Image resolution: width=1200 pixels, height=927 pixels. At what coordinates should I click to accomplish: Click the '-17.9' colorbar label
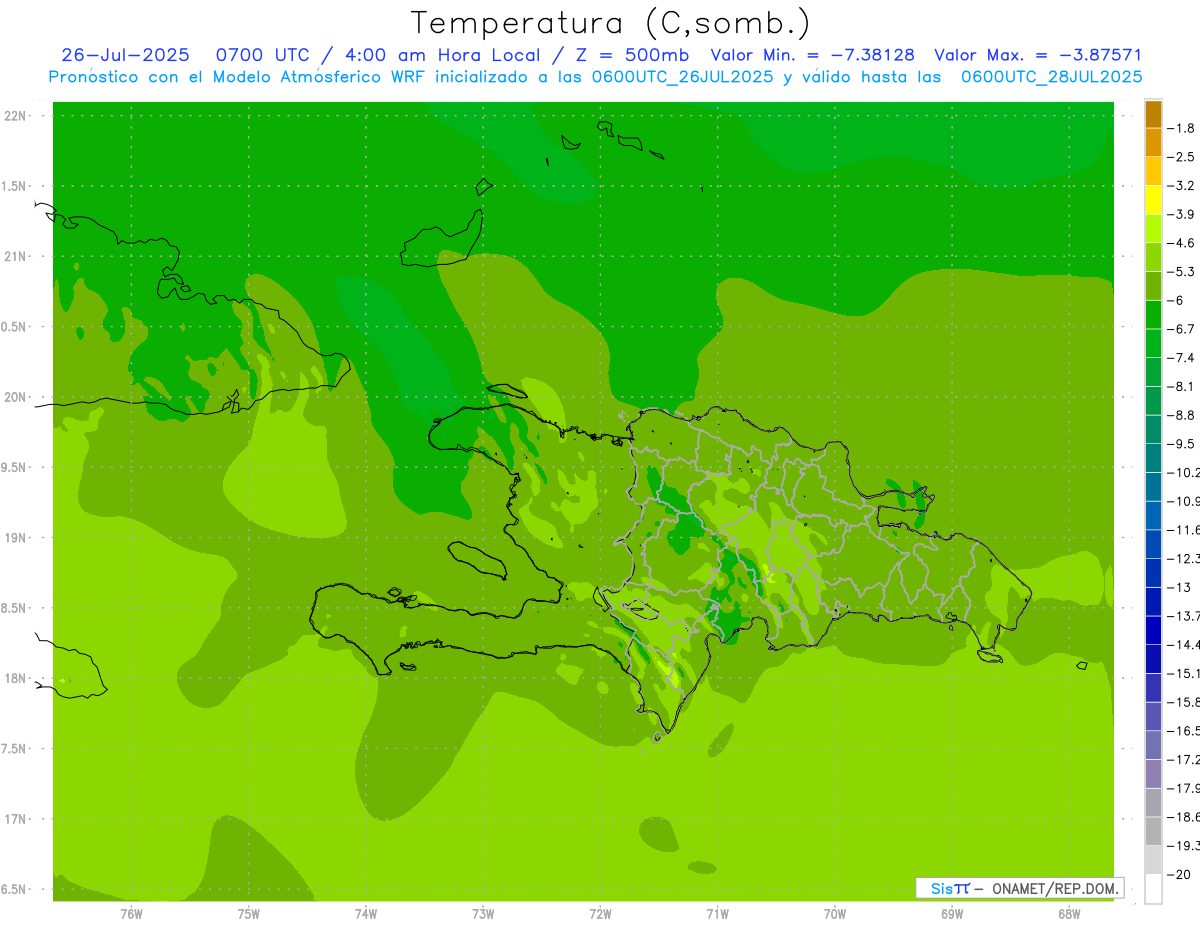pos(1184,788)
